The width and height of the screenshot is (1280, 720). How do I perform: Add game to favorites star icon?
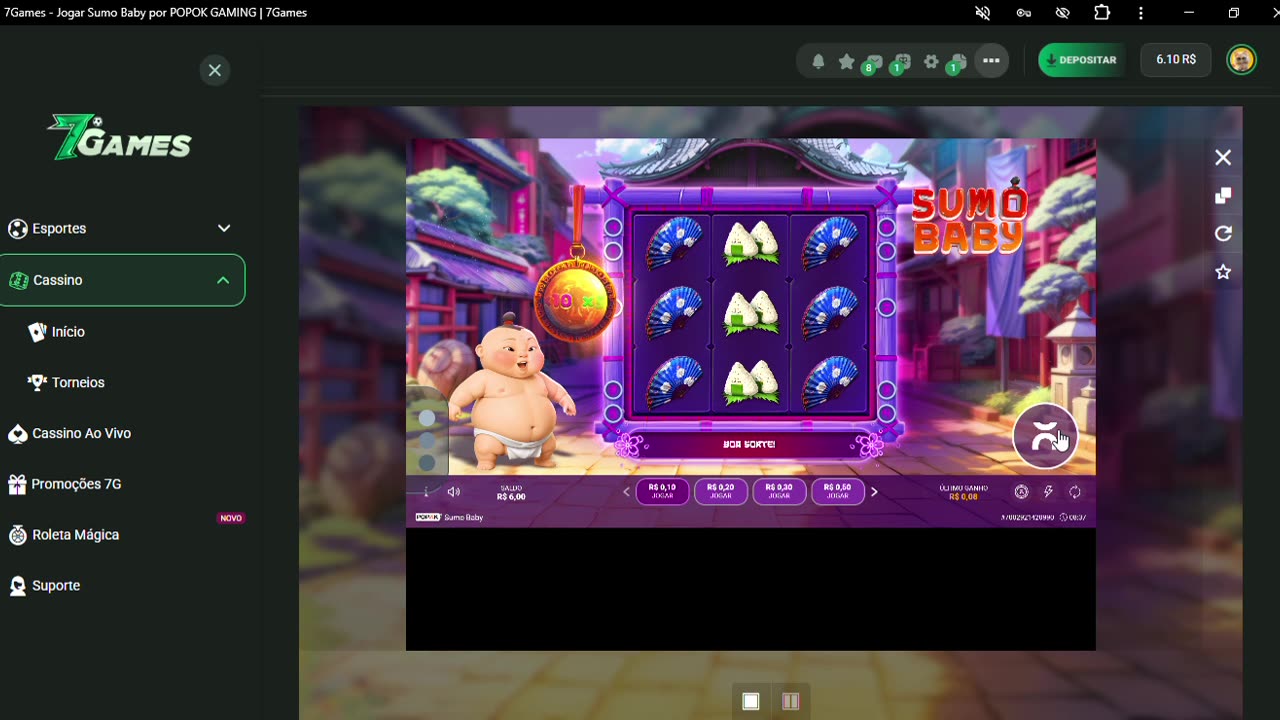coord(1223,272)
